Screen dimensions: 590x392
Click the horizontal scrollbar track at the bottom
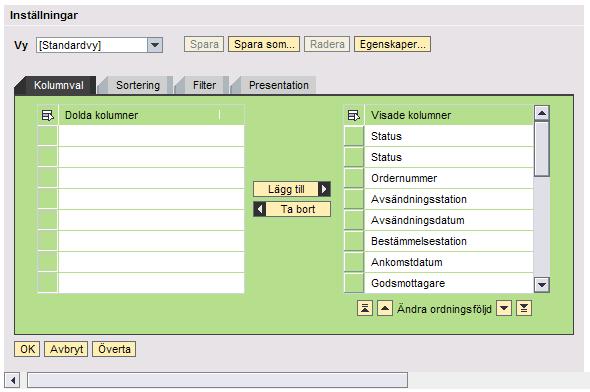pos(217,380)
